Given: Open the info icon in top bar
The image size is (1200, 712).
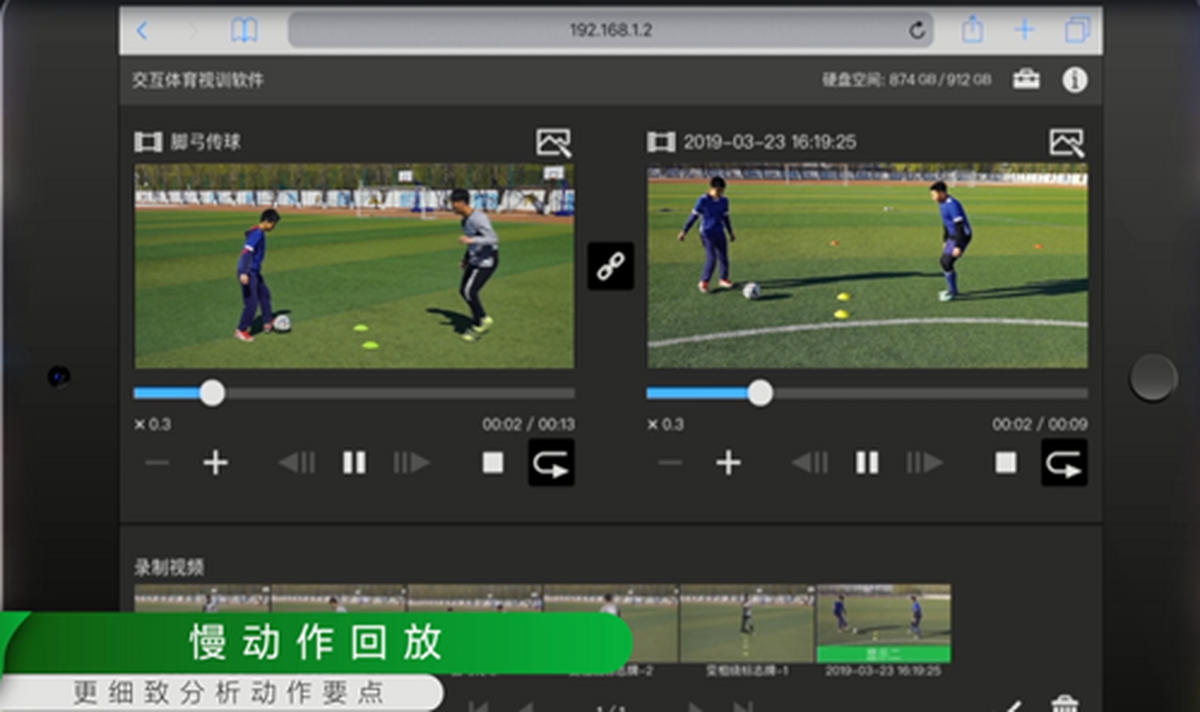Looking at the screenshot, I should (x=1075, y=80).
